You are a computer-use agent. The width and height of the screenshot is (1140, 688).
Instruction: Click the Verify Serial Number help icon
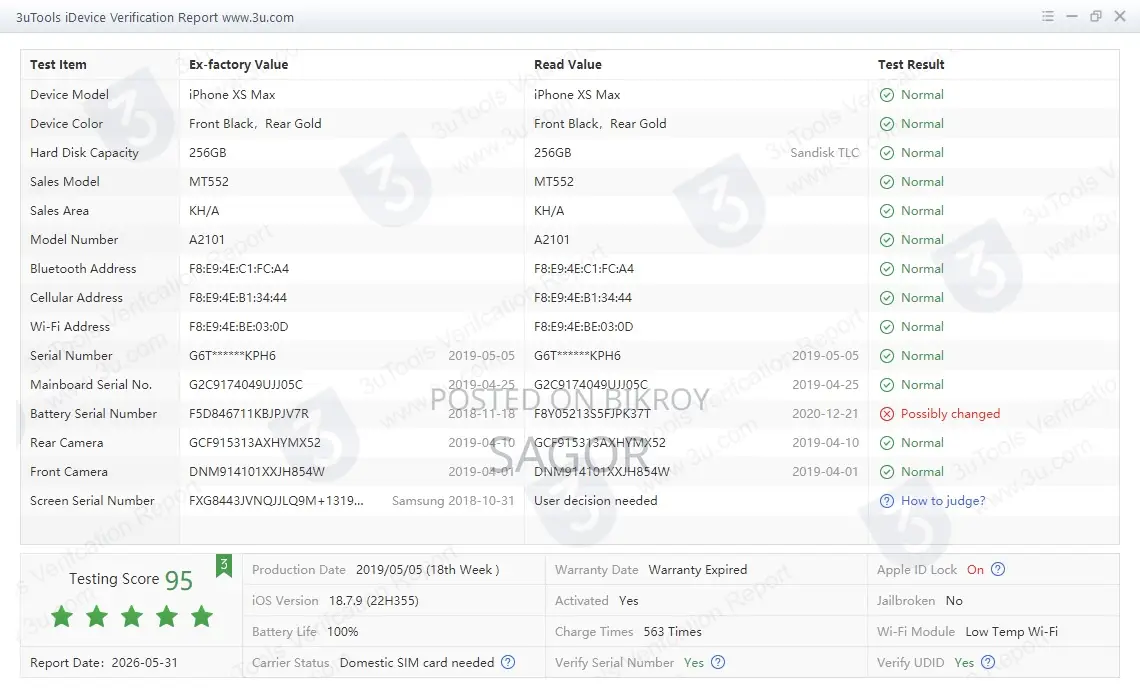tap(718, 662)
